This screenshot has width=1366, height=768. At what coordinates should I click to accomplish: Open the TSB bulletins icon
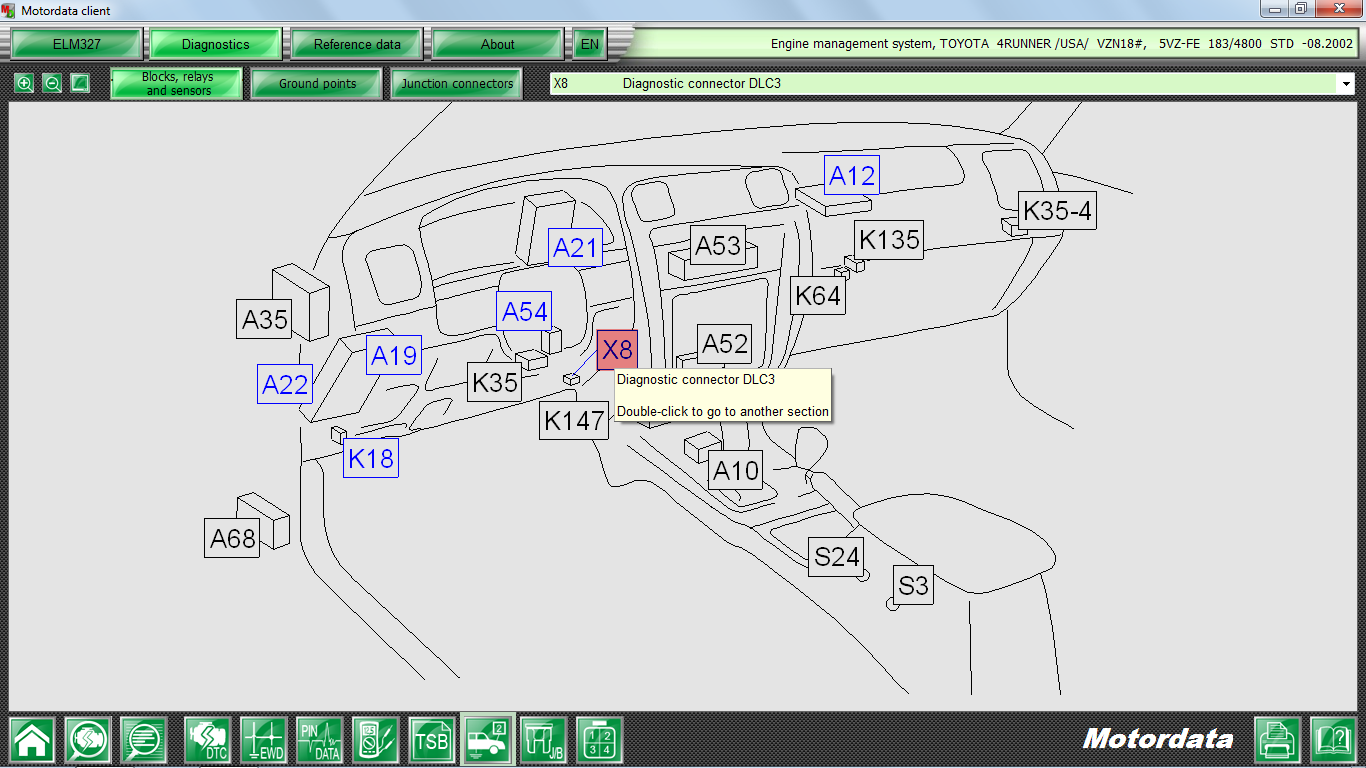point(432,740)
